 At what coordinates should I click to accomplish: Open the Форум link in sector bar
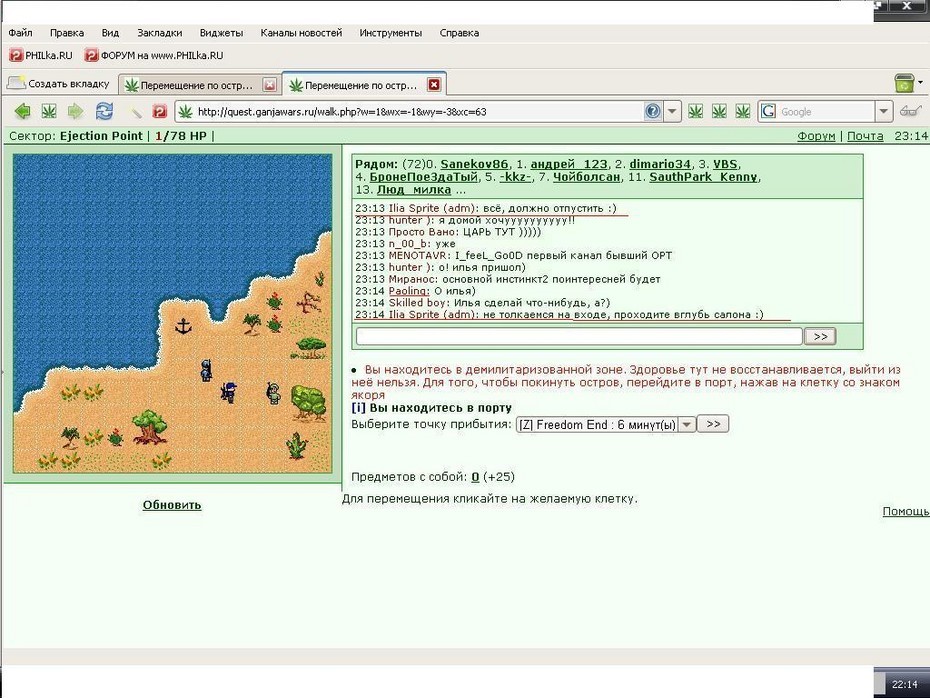[816, 136]
